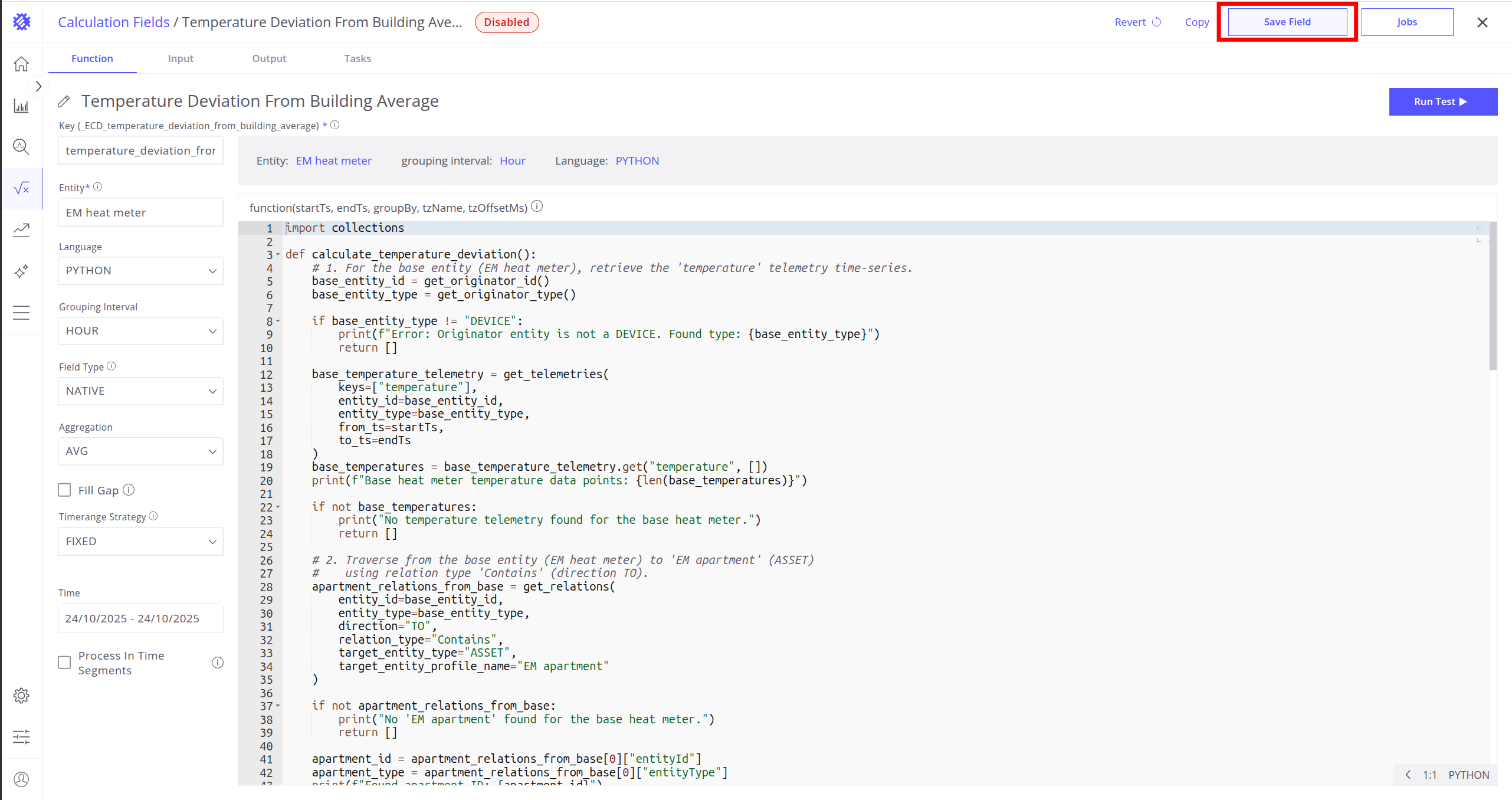Click the home icon in the sidebar

pos(21,64)
